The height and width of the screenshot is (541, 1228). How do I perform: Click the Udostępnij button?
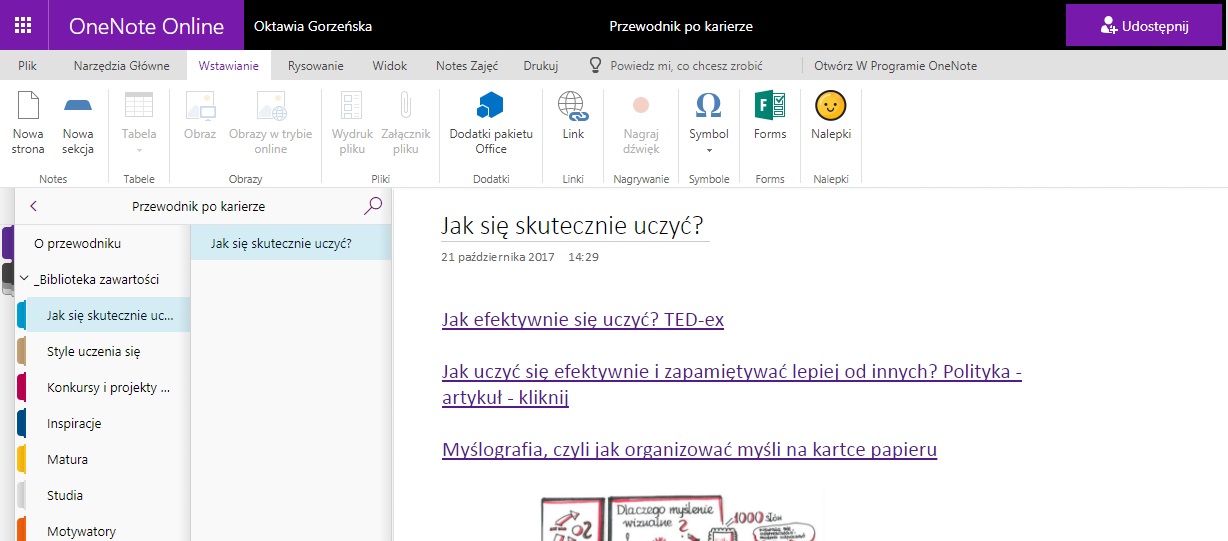point(1144,26)
